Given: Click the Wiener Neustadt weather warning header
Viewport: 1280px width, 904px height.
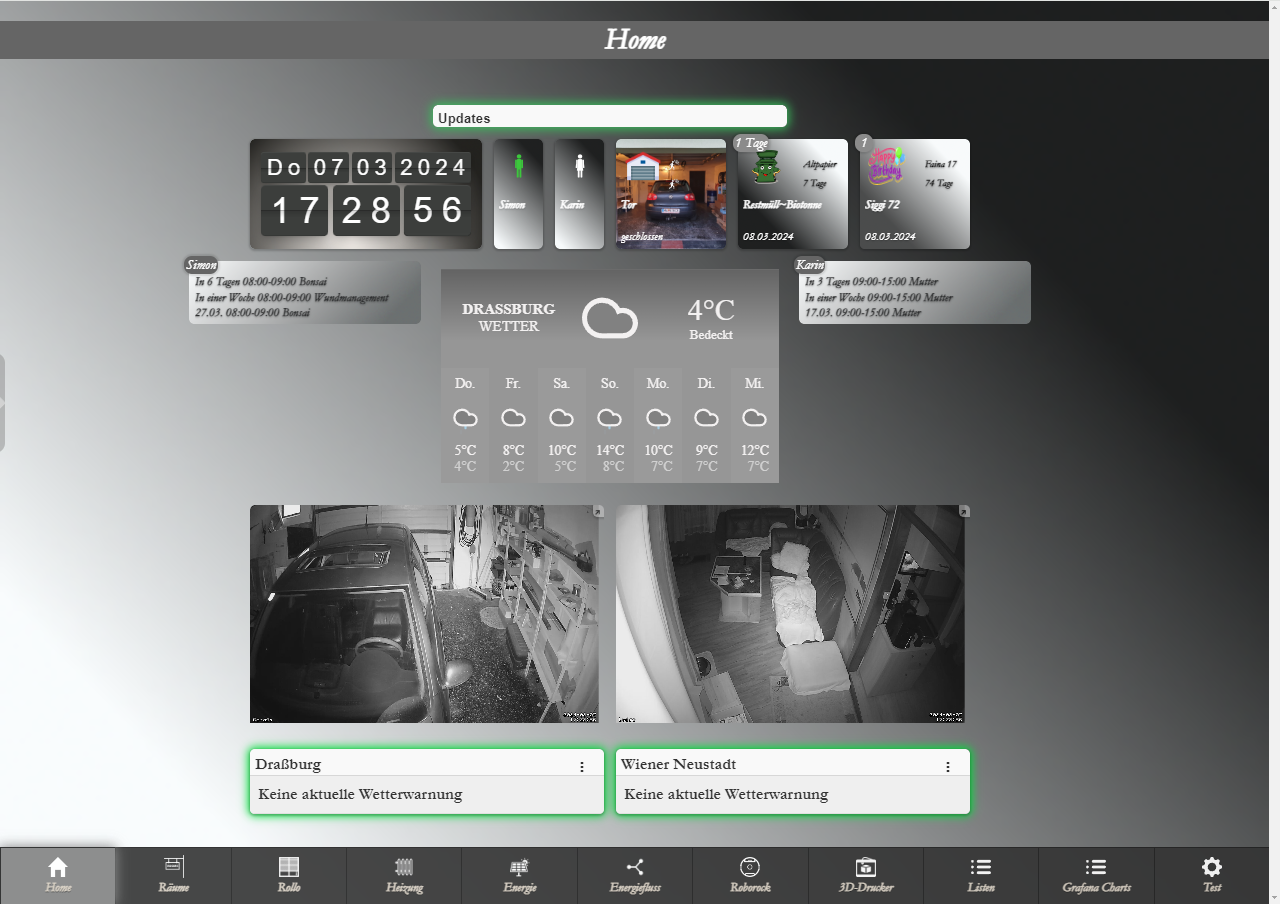Looking at the screenshot, I should 793,764.
